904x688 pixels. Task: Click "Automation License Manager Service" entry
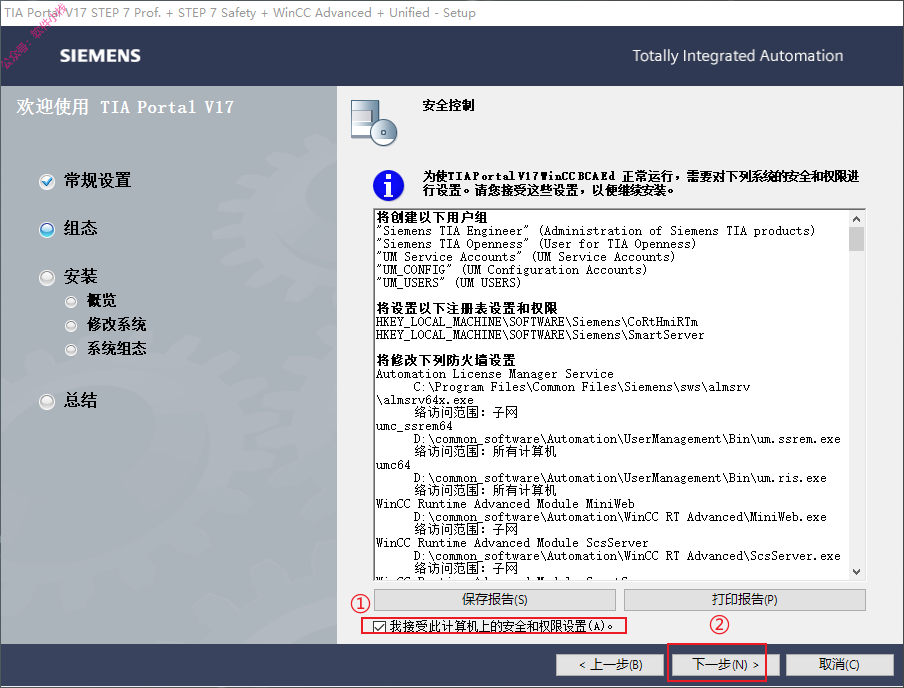pyautogui.click(x=495, y=374)
